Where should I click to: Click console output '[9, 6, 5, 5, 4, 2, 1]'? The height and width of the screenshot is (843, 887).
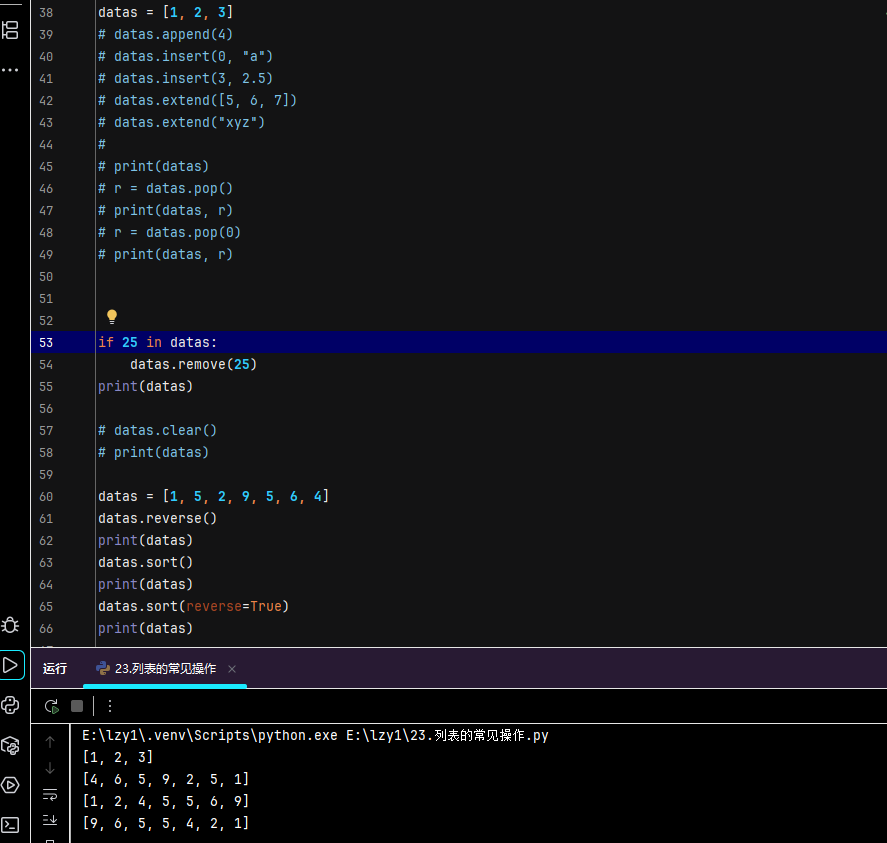[x=166, y=823]
